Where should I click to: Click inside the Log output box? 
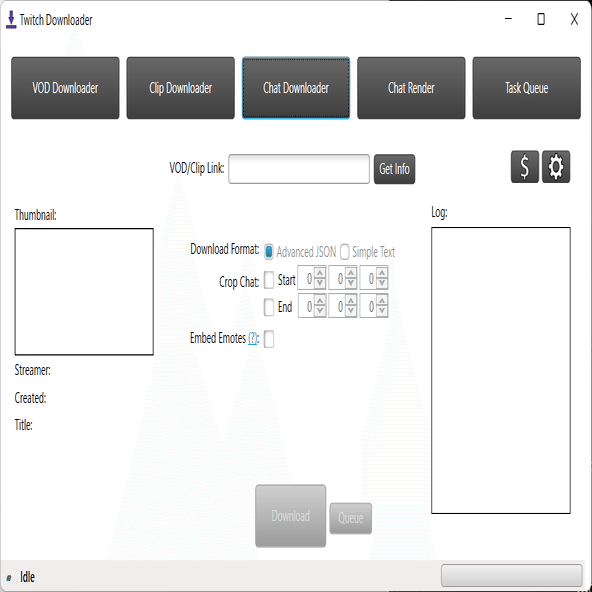point(501,370)
